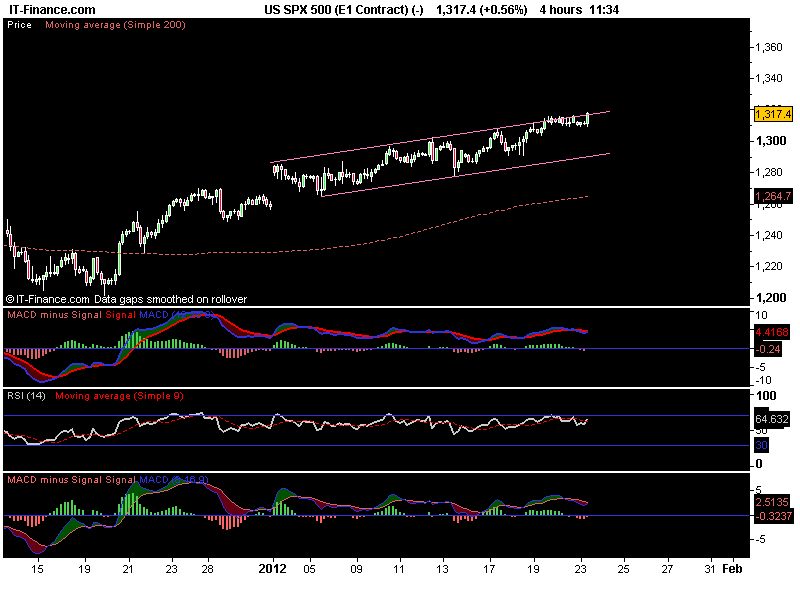
Task: Select the 2012 year marker on date axis
Action: [x=272, y=569]
